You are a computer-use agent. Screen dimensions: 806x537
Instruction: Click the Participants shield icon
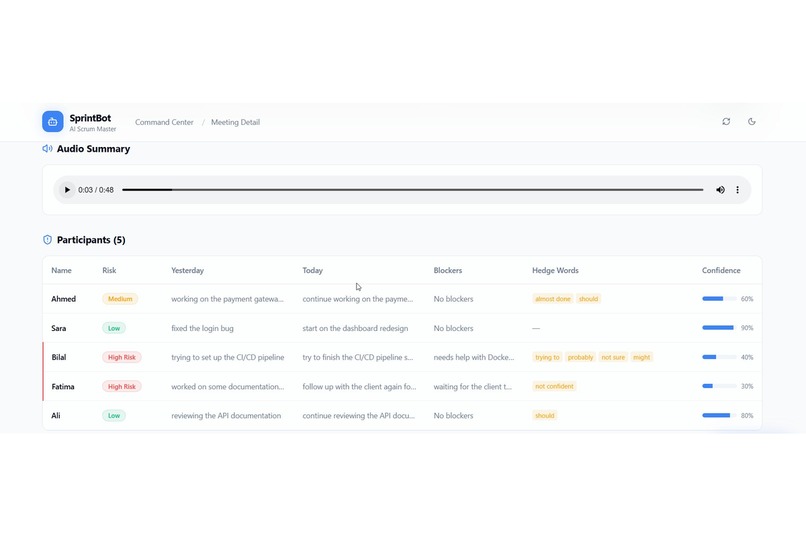click(47, 240)
